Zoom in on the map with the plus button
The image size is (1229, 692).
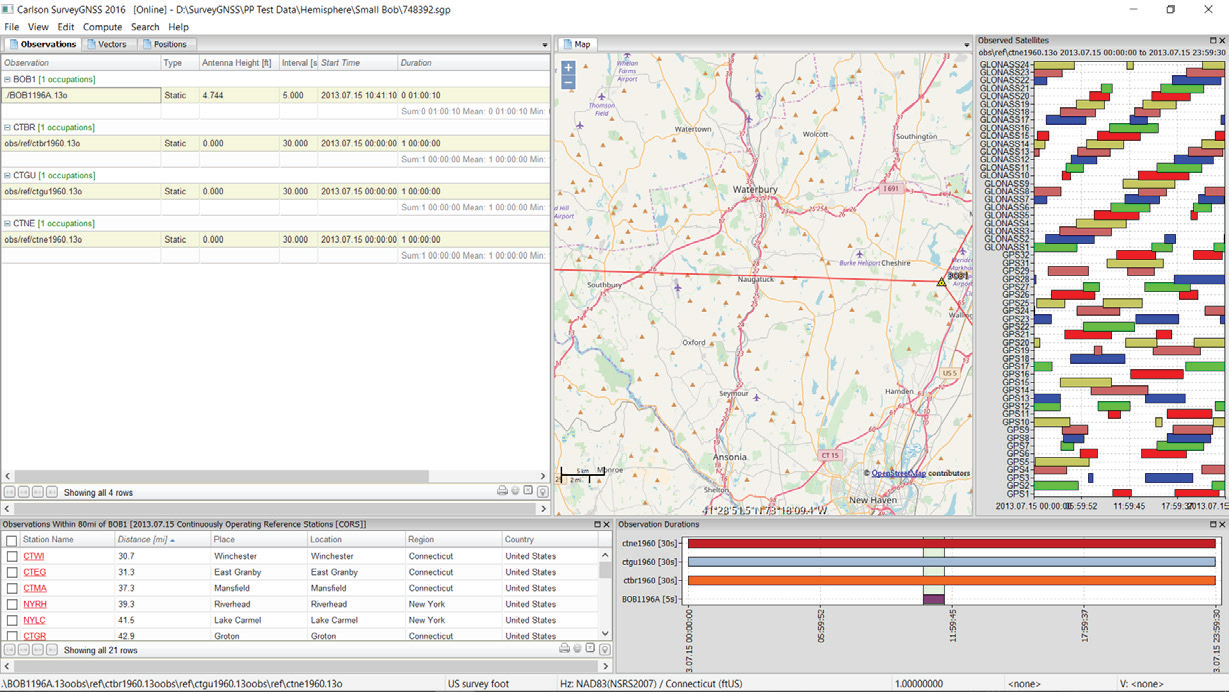(568, 68)
